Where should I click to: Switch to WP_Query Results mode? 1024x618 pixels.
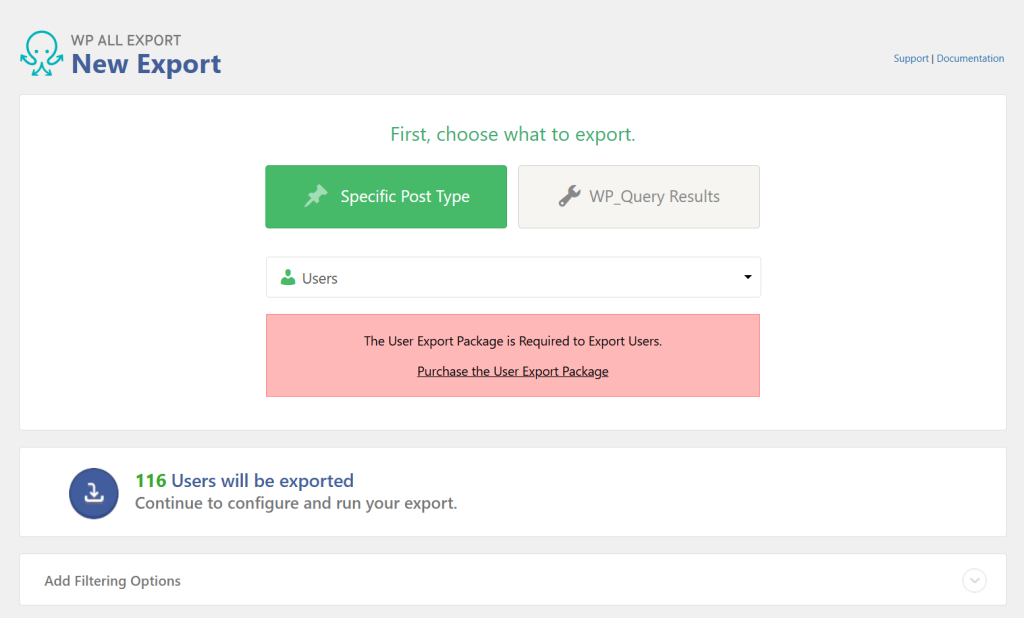coord(639,196)
